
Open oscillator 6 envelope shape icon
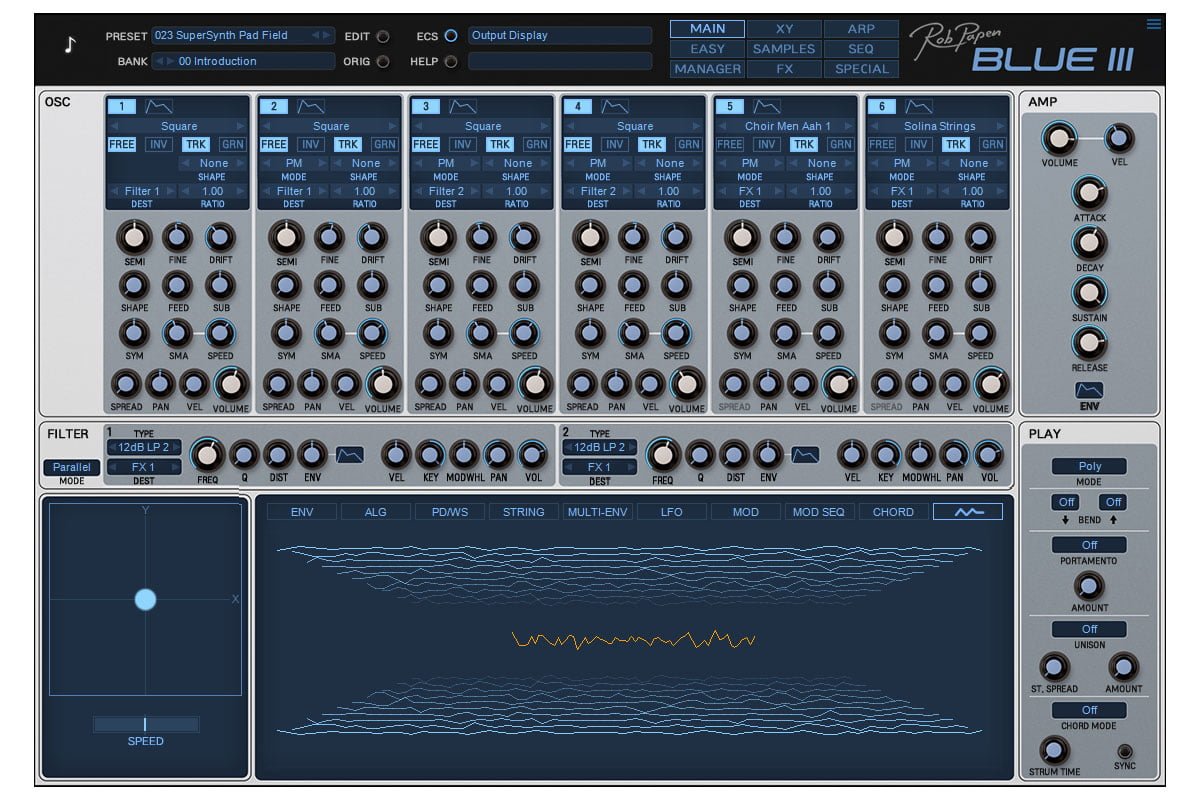(x=919, y=106)
